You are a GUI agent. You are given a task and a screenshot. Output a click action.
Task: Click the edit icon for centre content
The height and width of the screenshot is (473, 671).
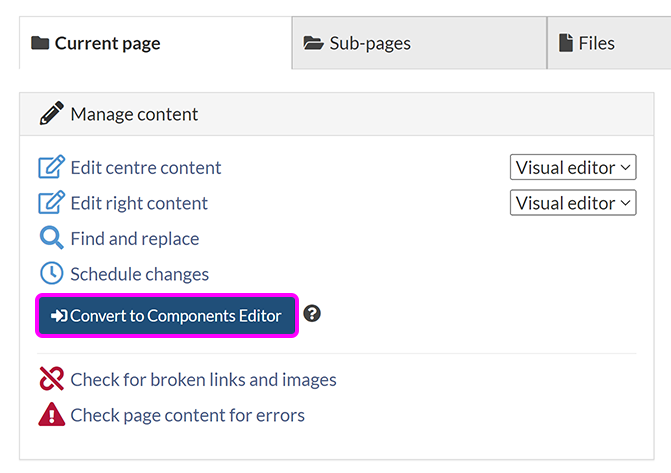[x=51, y=167]
